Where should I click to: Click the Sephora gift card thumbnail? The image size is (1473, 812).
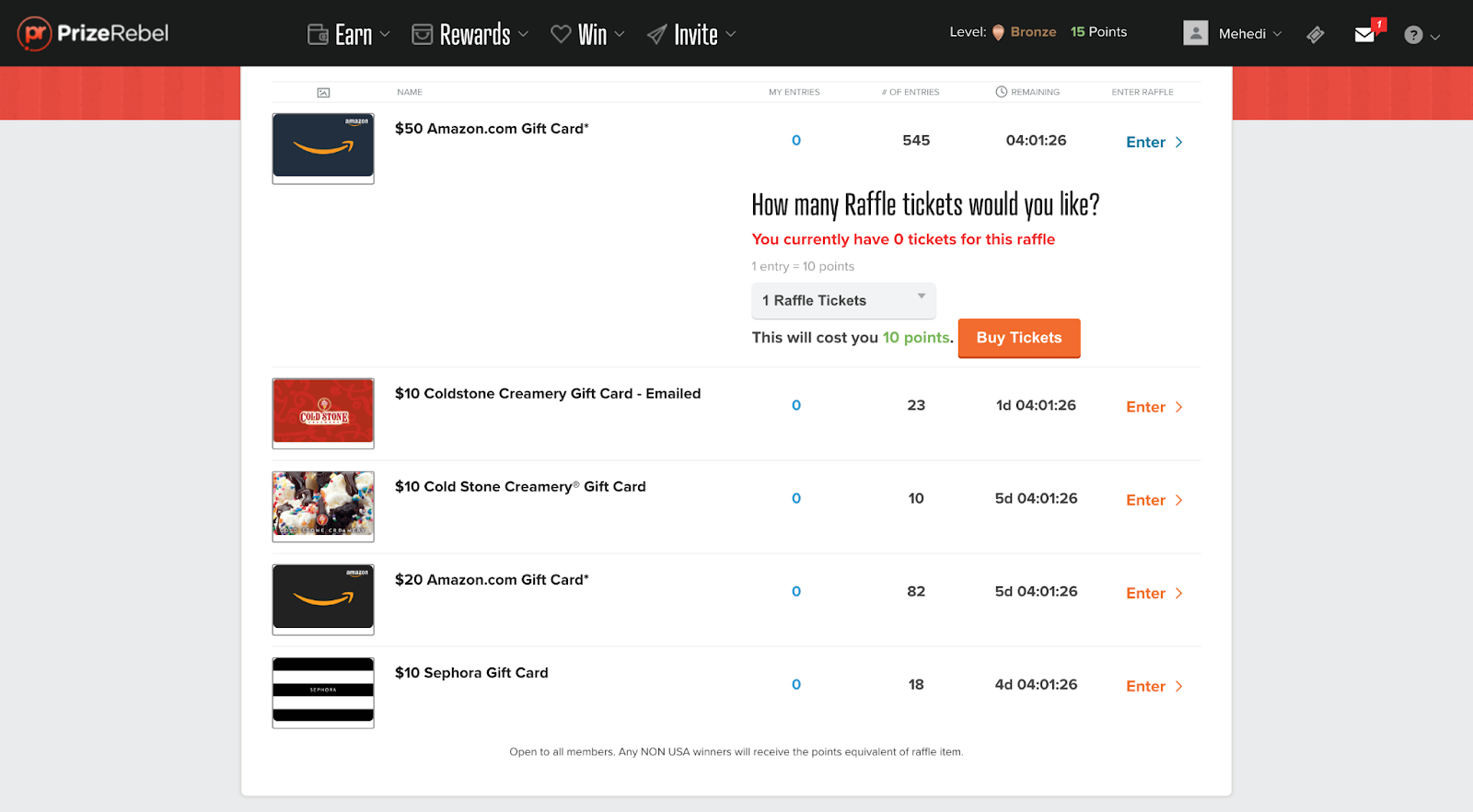pyautogui.click(x=323, y=692)
